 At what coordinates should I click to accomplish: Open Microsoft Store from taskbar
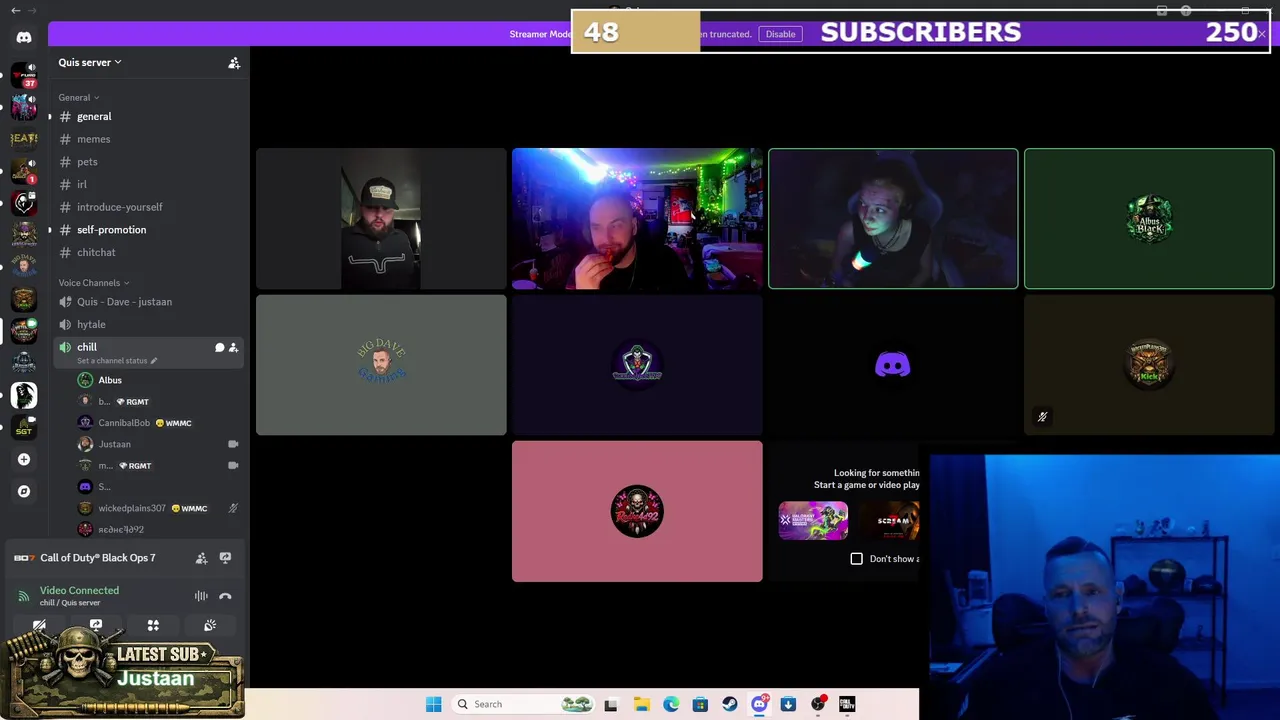(700, 704)
